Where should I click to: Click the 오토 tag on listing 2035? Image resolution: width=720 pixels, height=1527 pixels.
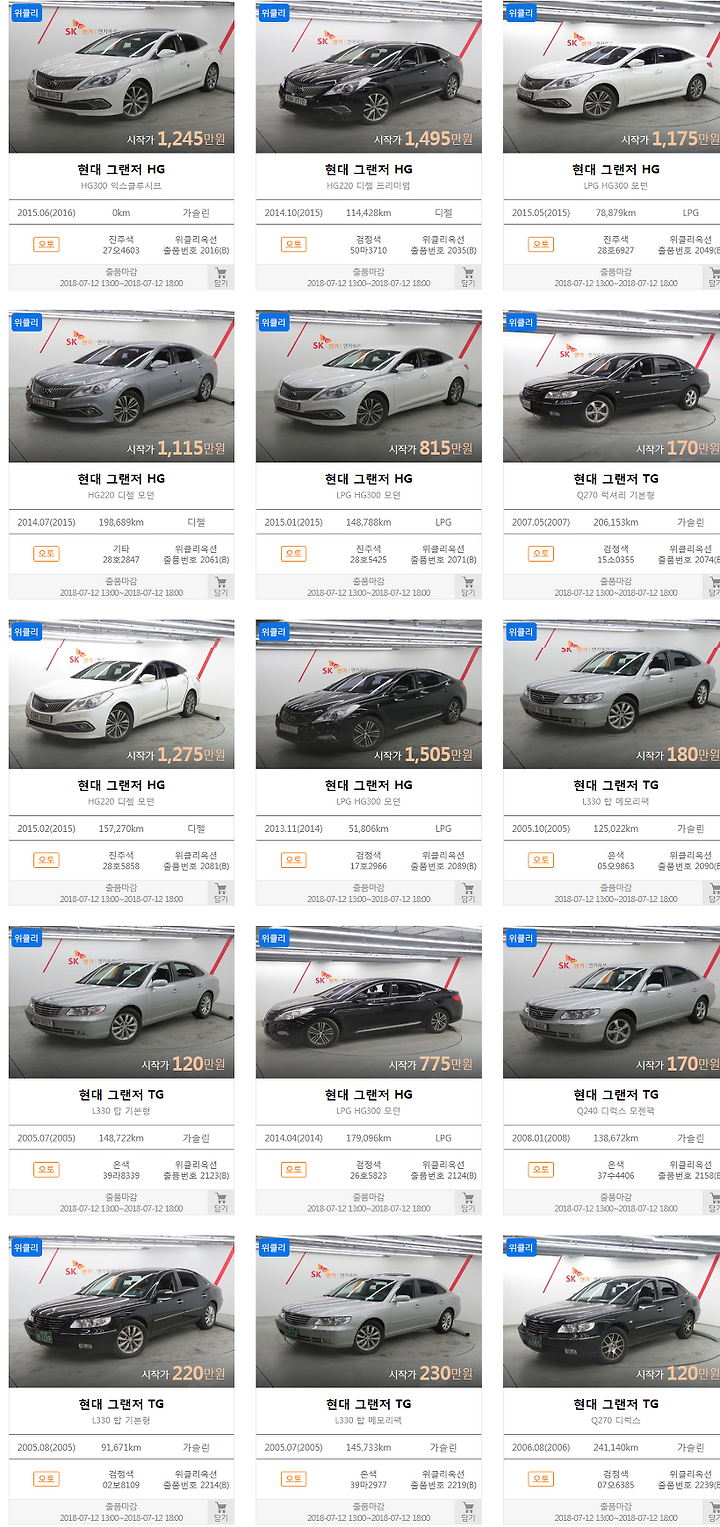click(x=293, y=244)
